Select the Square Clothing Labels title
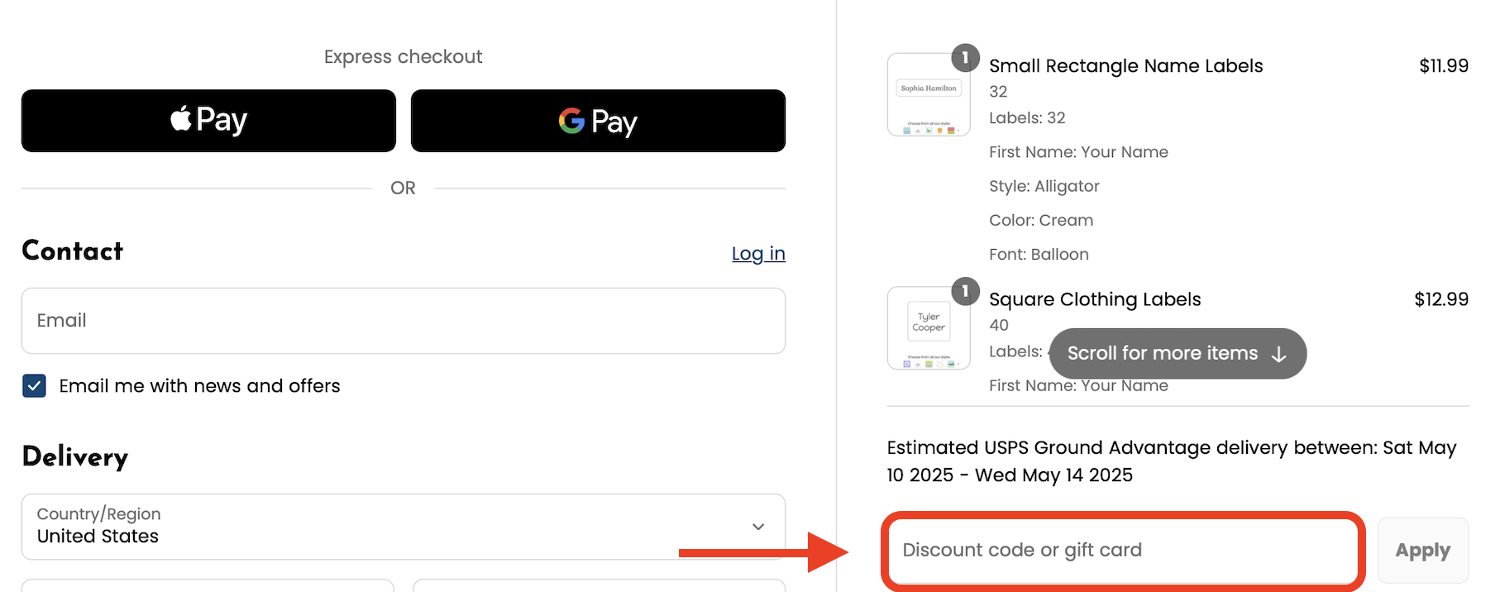The height and width of the screenshot is (592, 1500). 1095,299
